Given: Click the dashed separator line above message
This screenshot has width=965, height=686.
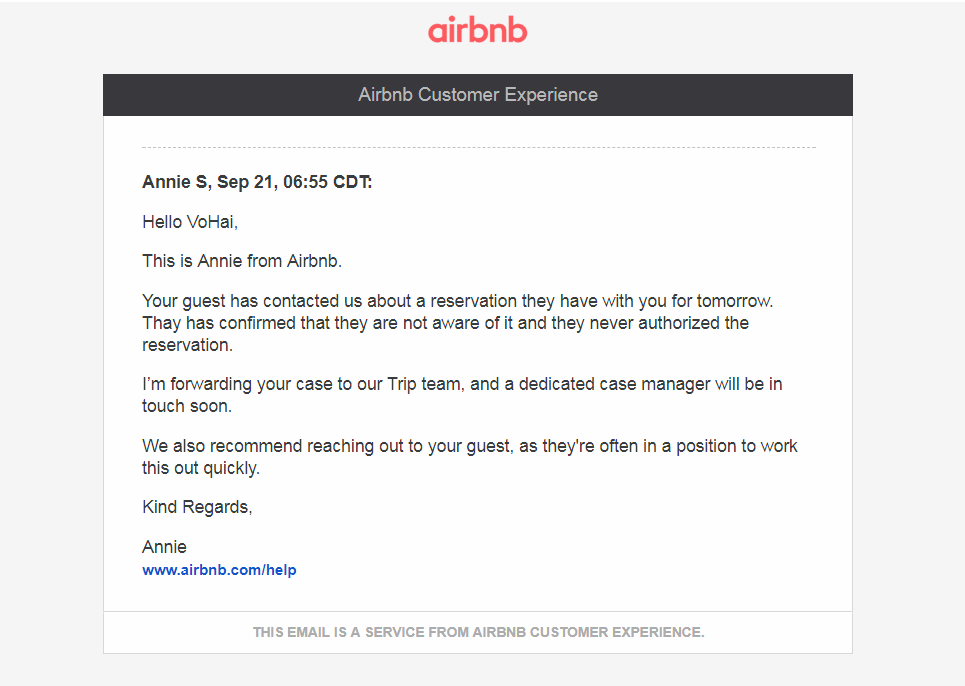Looking at the screenshot, I should [478, 148].
